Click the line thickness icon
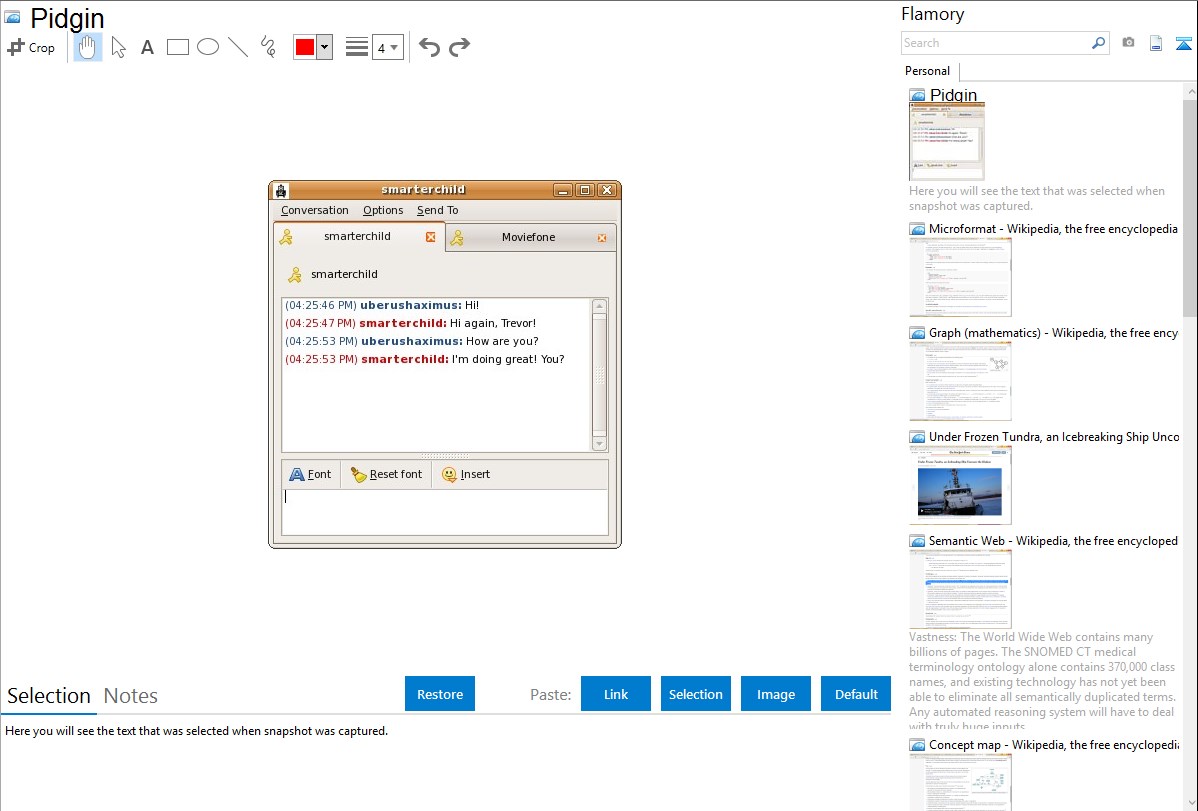 (356, 47)
